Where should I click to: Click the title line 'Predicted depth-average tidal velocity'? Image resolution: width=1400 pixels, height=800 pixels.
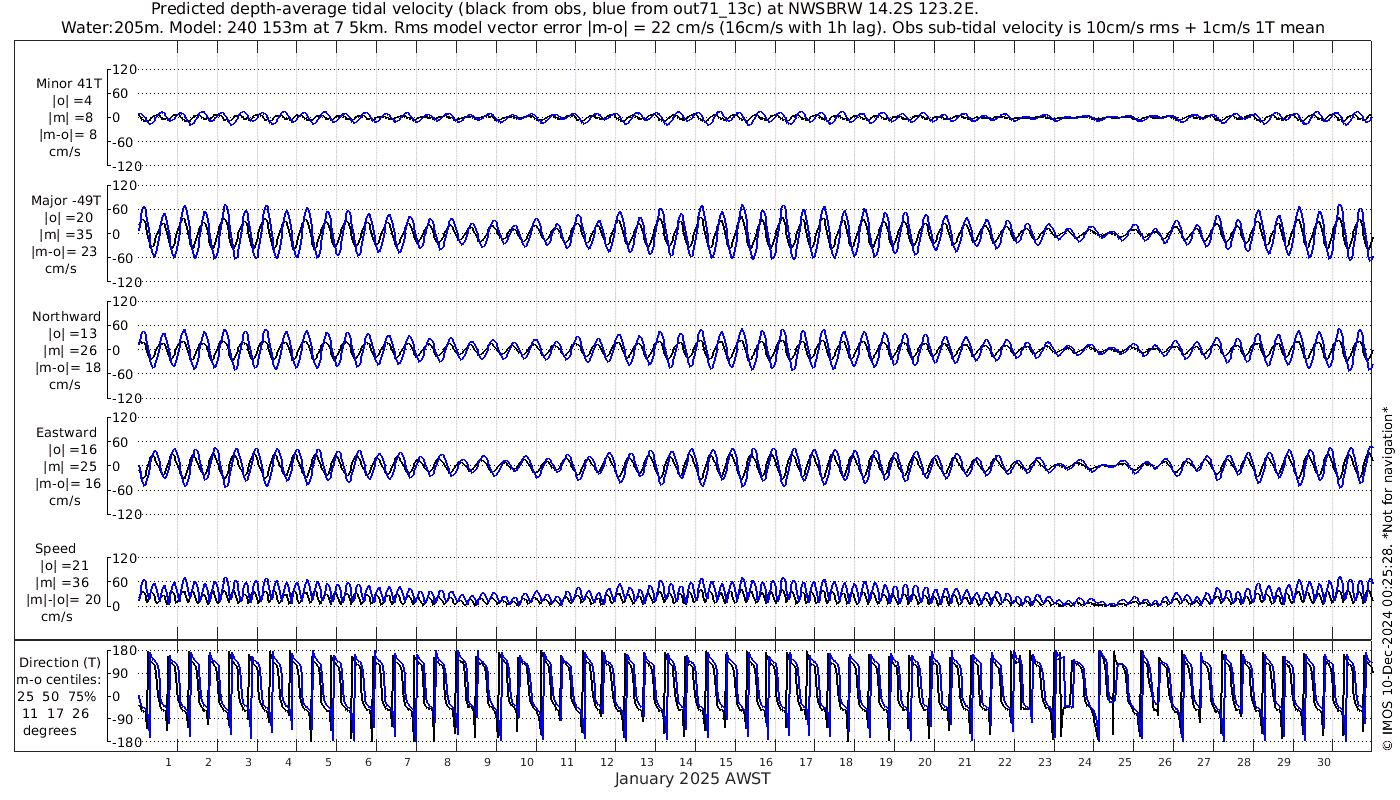click(565, 9)
